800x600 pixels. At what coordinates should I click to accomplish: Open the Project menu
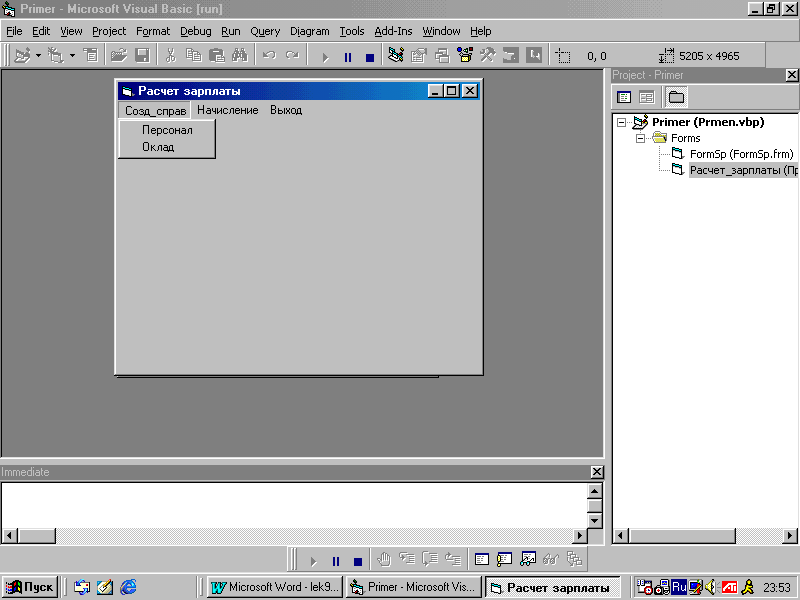click(109, 31)
